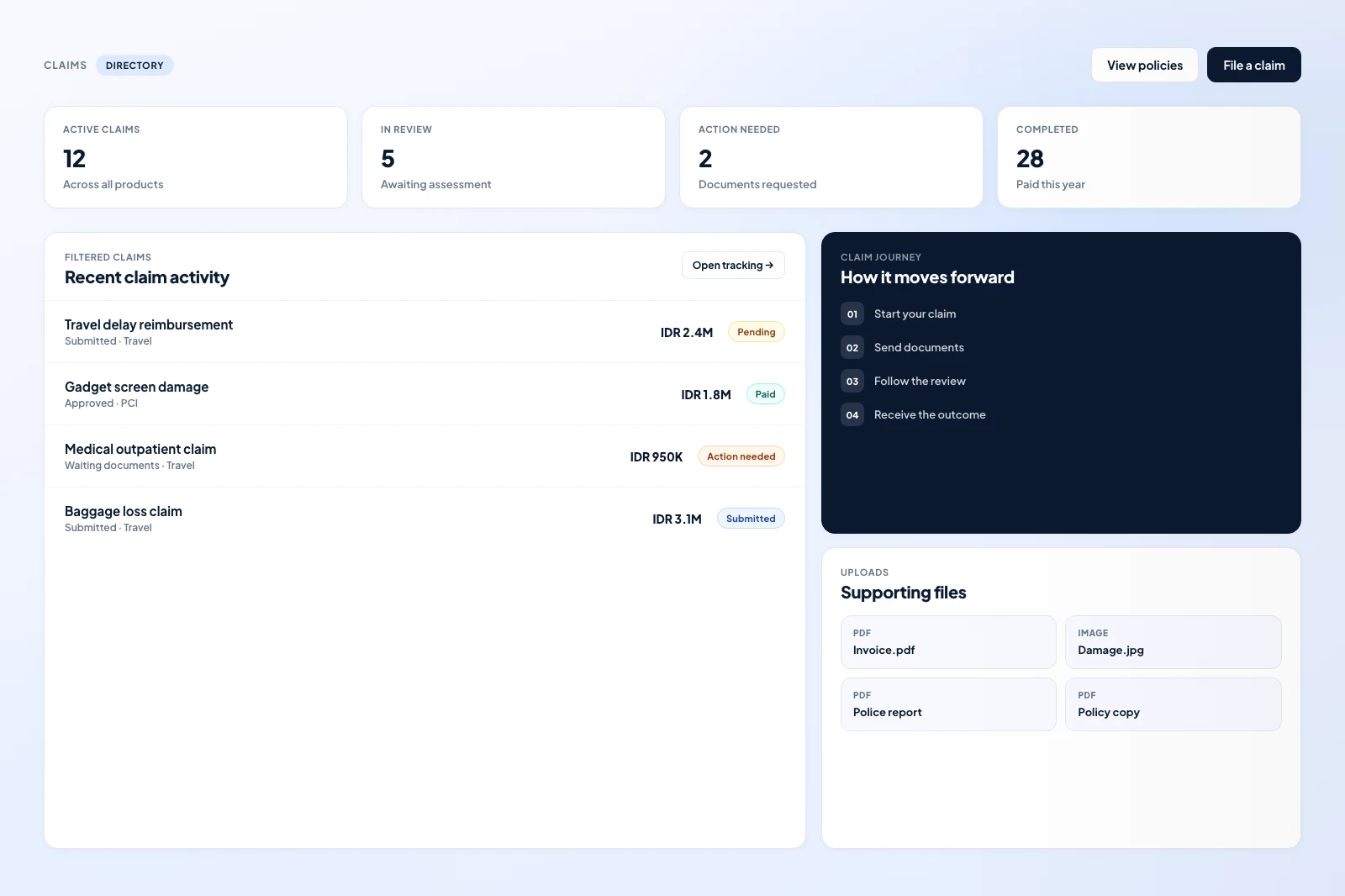Open the Completed claims summary card
This screenshot has width=1345, height=896.
pos(1149,157)
